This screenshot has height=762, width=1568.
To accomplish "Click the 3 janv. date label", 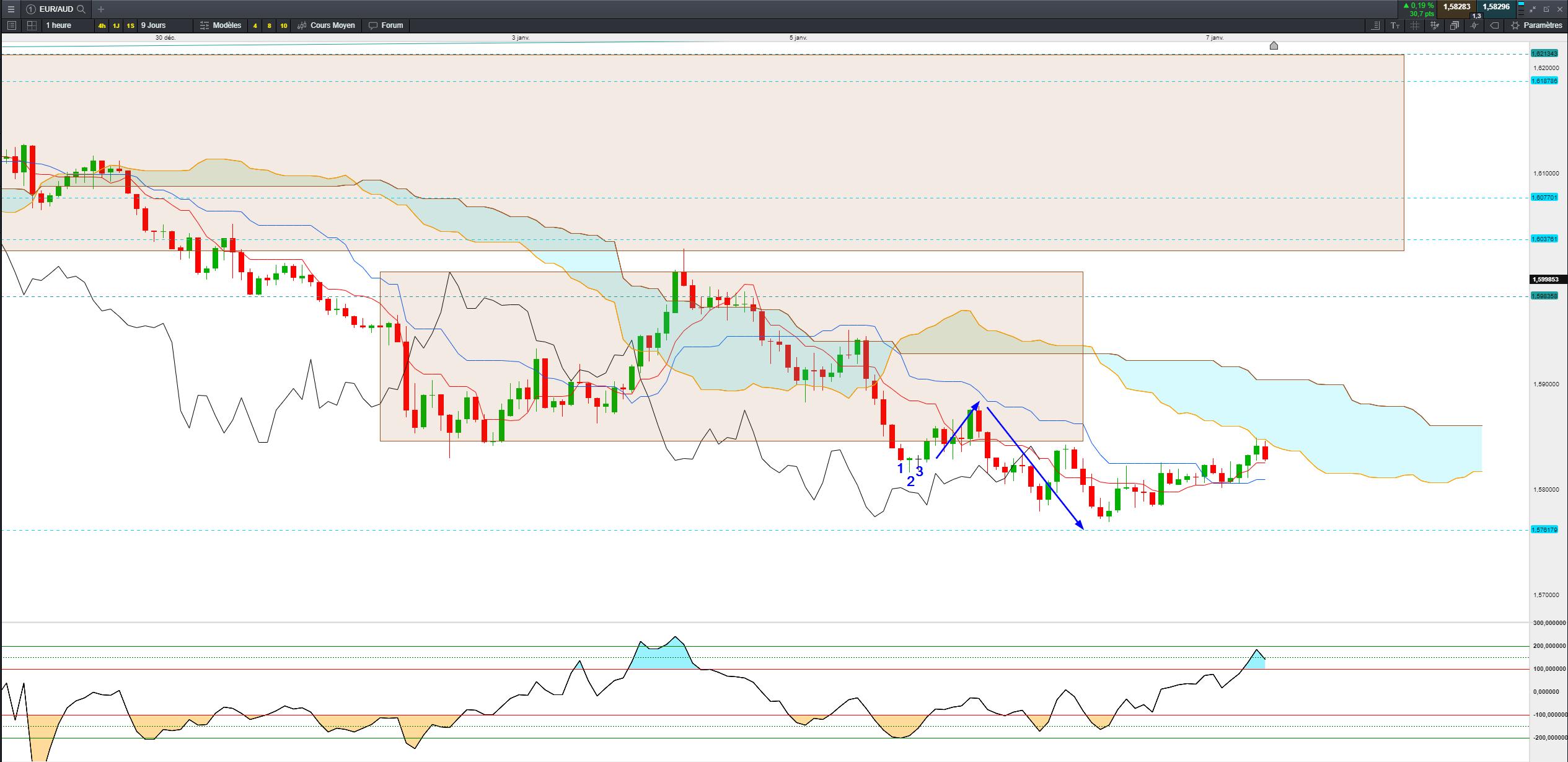I will [x=521, y=38].
